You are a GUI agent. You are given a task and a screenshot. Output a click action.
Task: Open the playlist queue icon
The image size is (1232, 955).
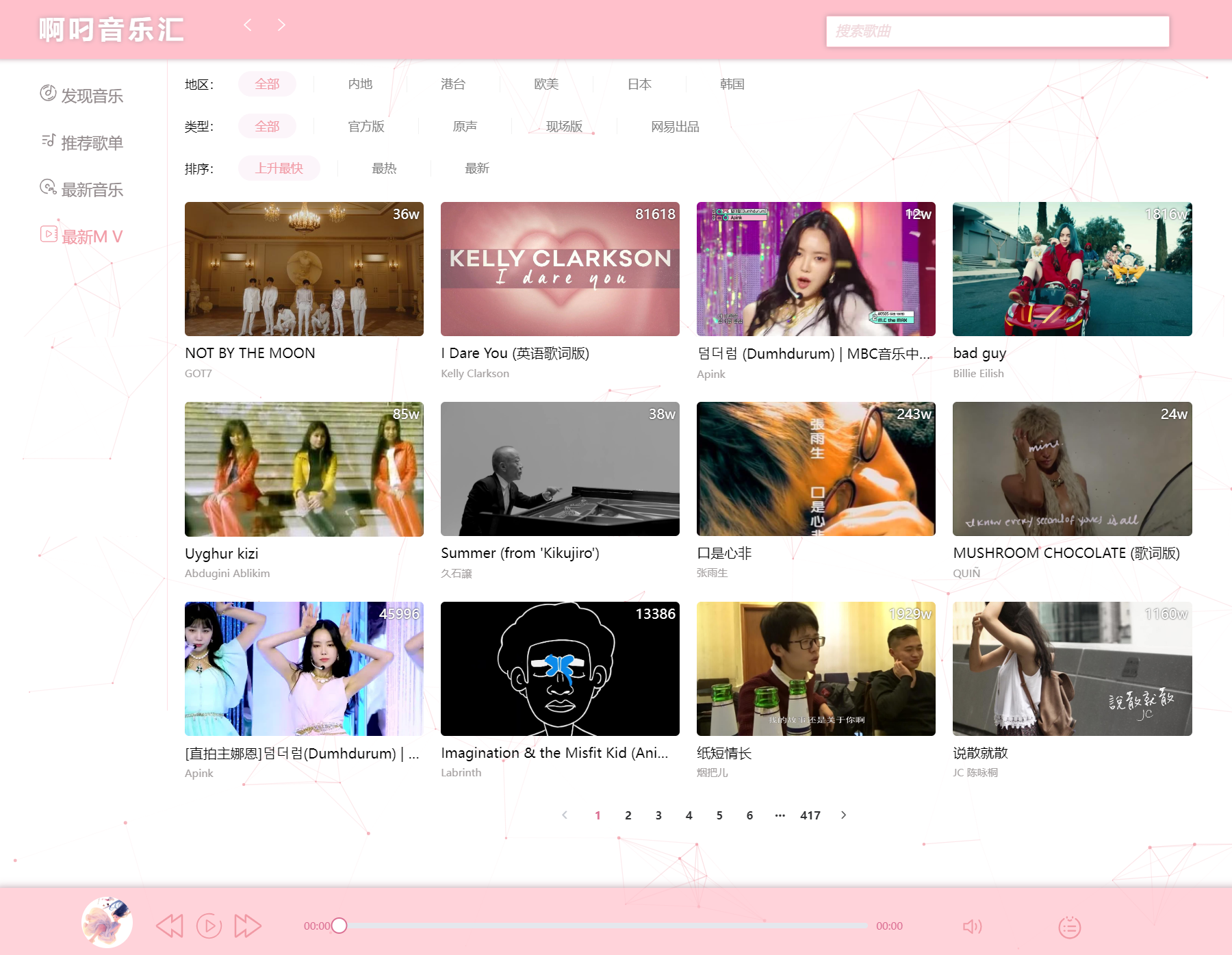tap(1069, 928)
